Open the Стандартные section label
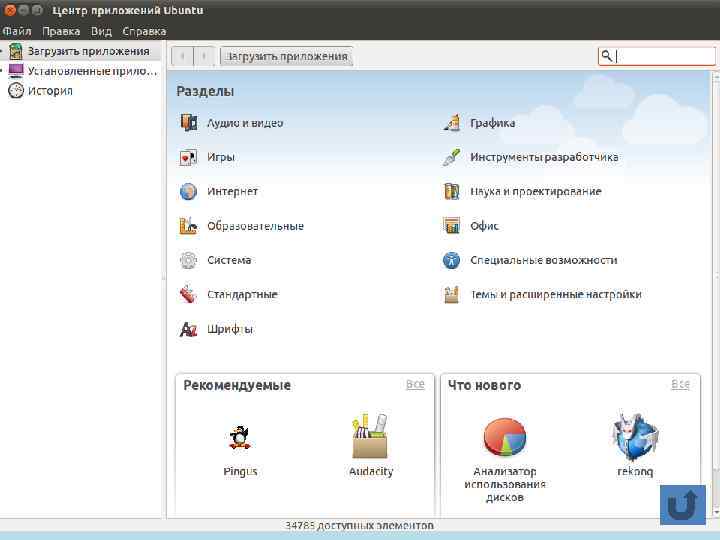Viewport: 720px width, 540px height. 242,294
